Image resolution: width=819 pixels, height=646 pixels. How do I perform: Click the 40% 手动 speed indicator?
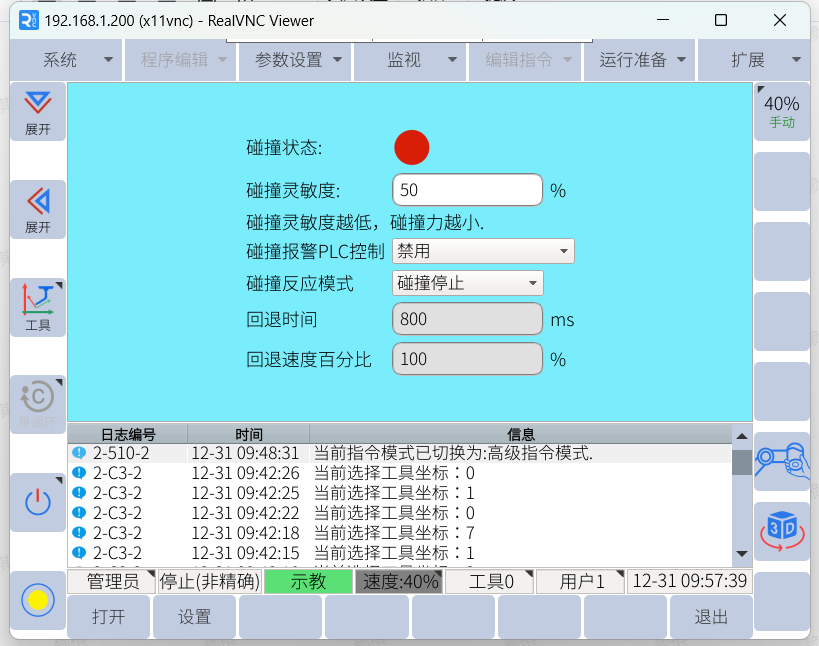tap(781, 111)
